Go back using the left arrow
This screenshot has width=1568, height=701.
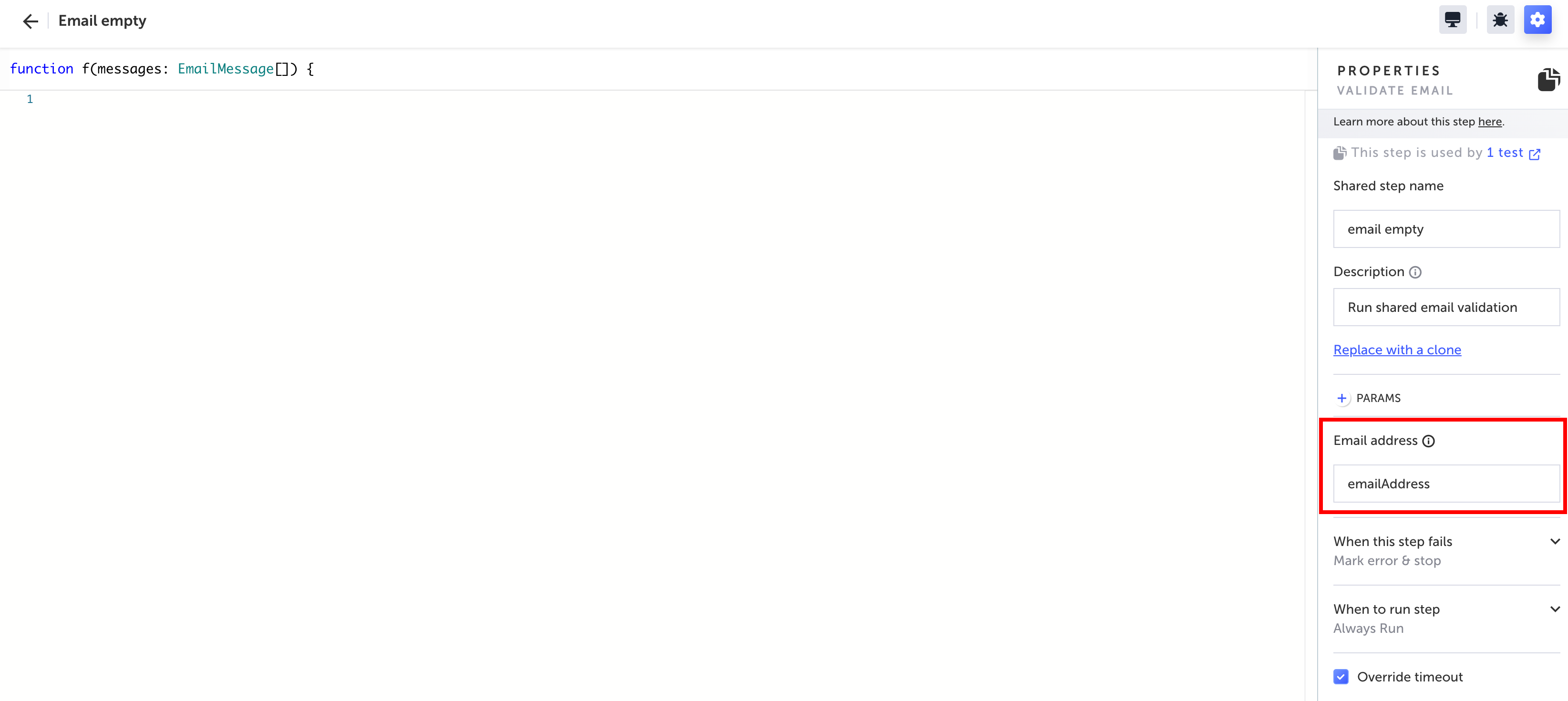pos(30,21)
